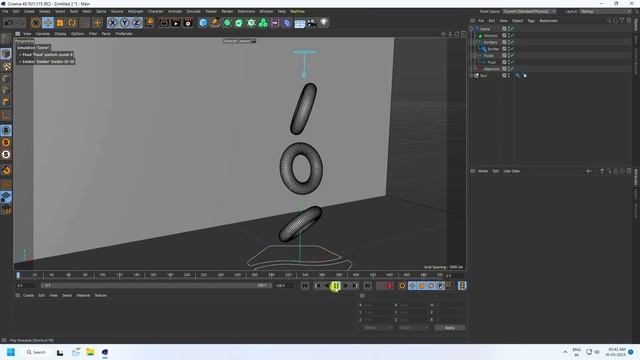640x360 pixels.
Task: Open the viewport Cameras menu
Action: (x=43, y=34)
